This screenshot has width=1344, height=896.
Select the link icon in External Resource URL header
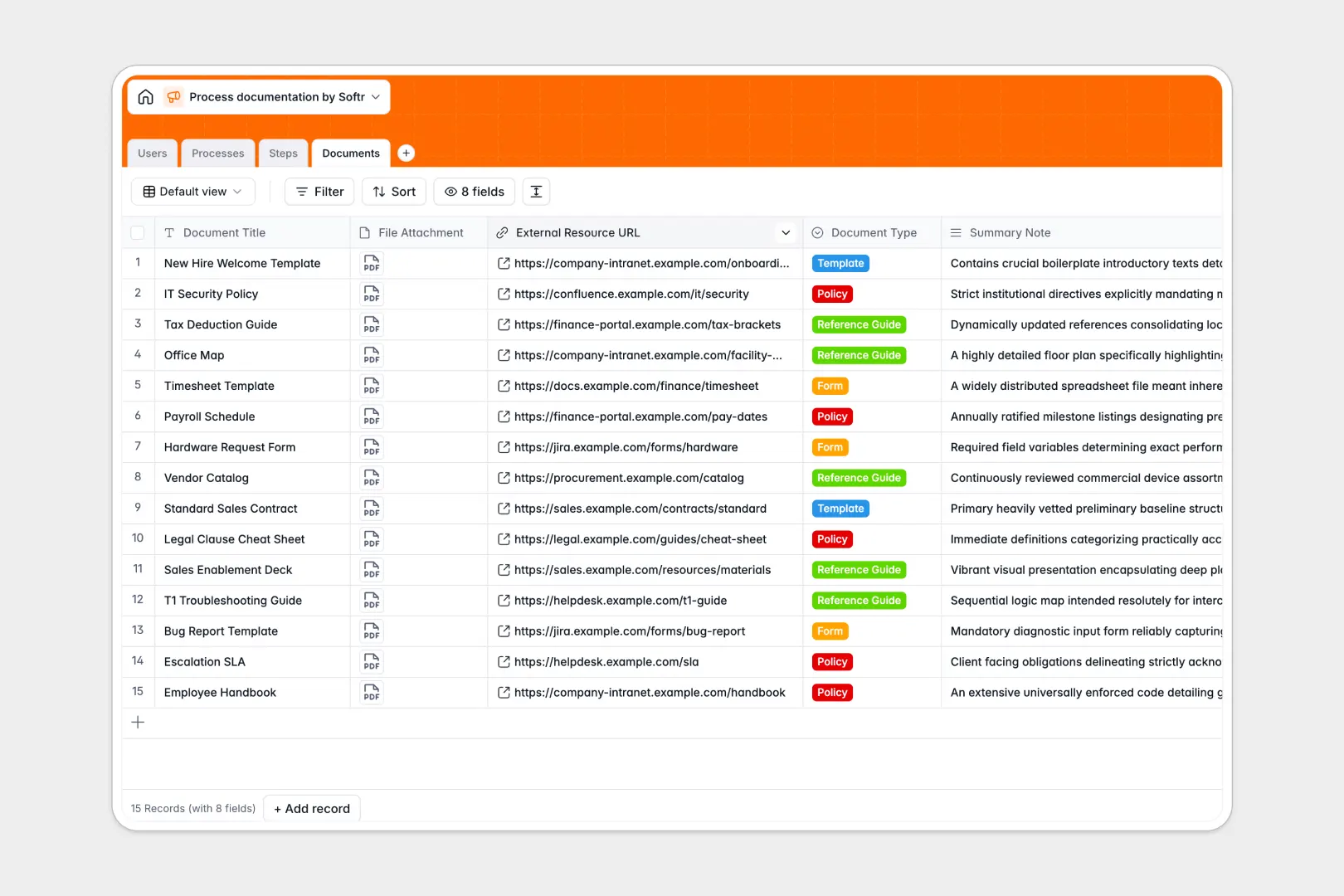[501, 232]
